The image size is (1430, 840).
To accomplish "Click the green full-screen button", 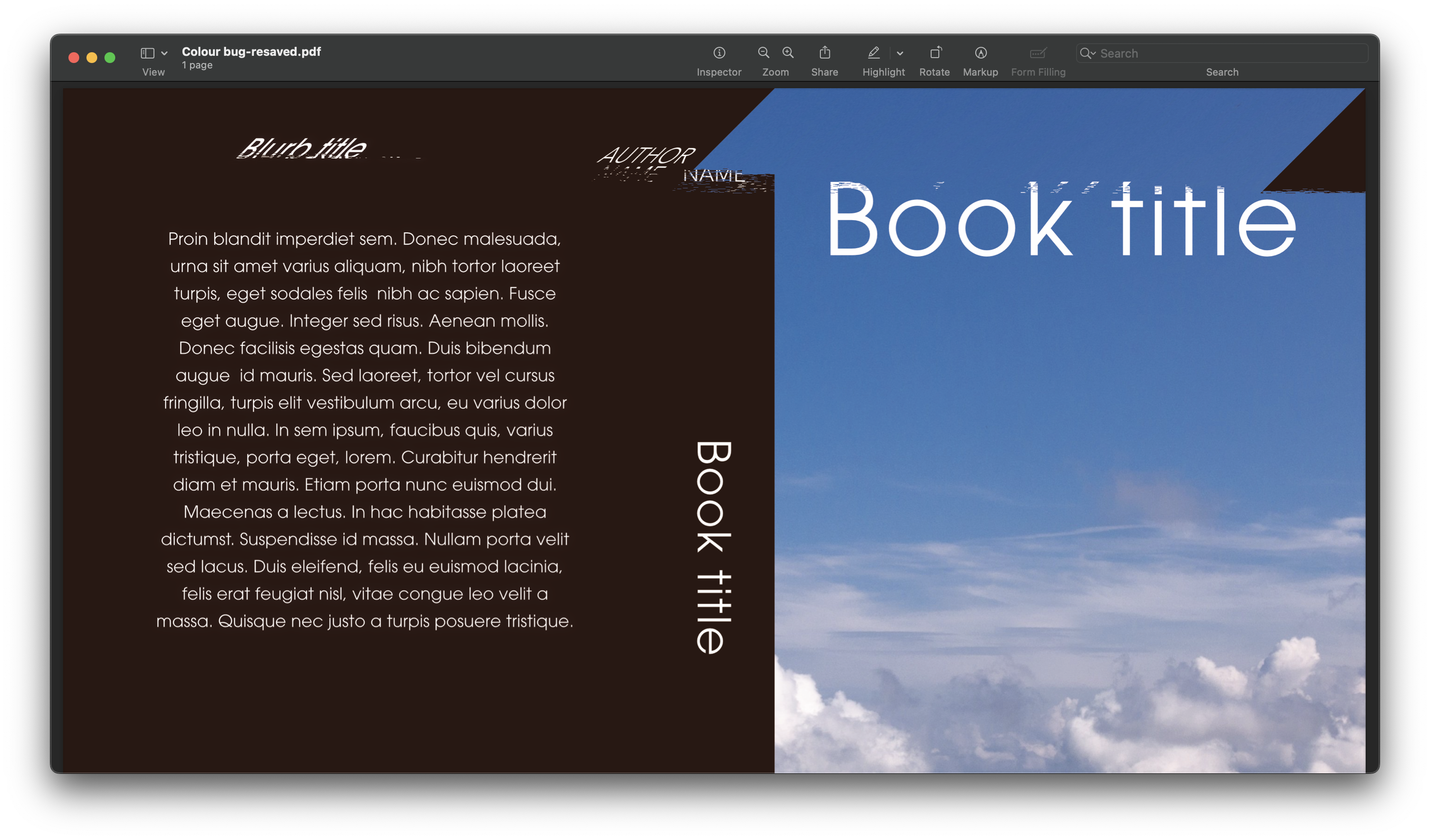I will (110, 57).
